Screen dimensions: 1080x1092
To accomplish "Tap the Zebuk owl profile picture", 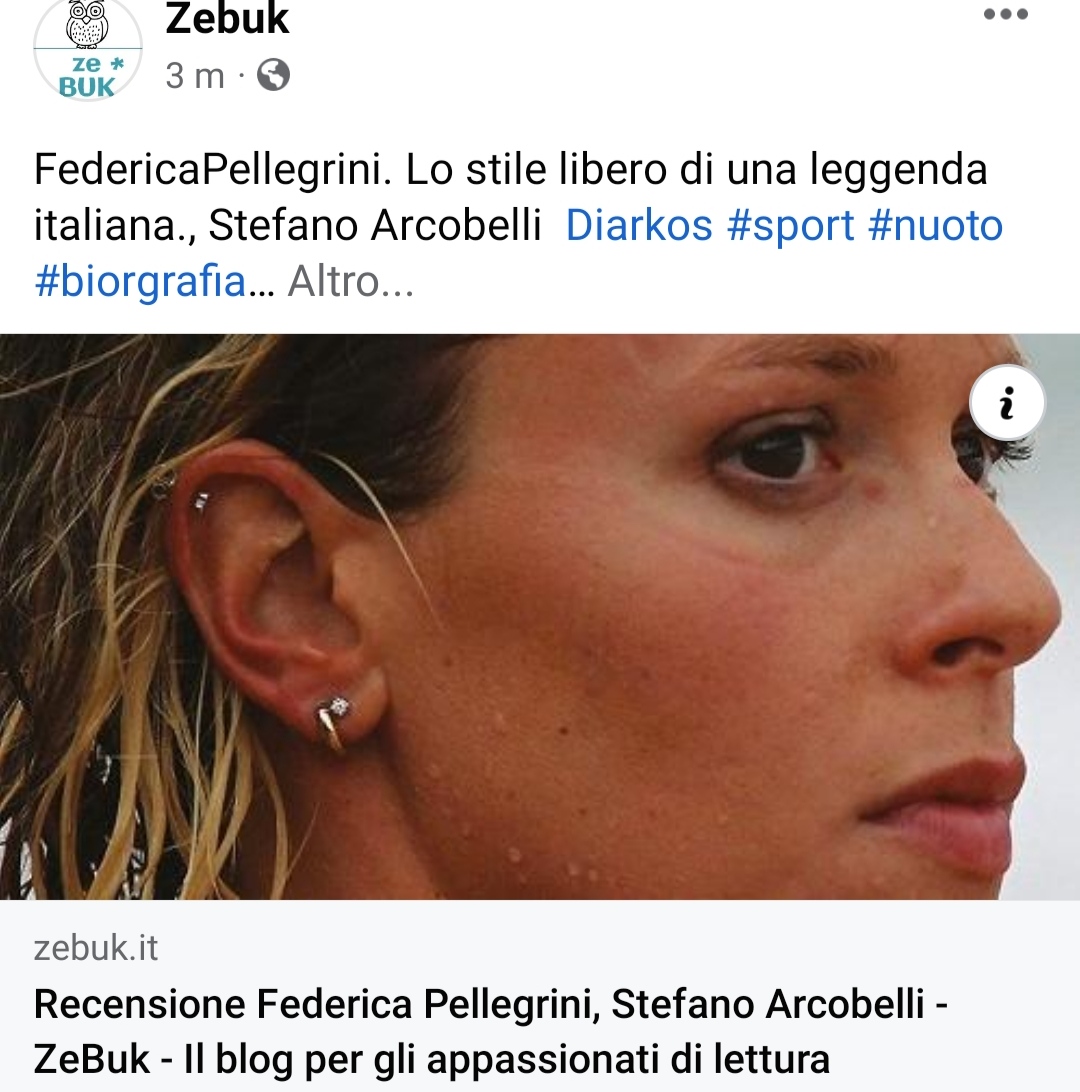I will tap(88, 49).
